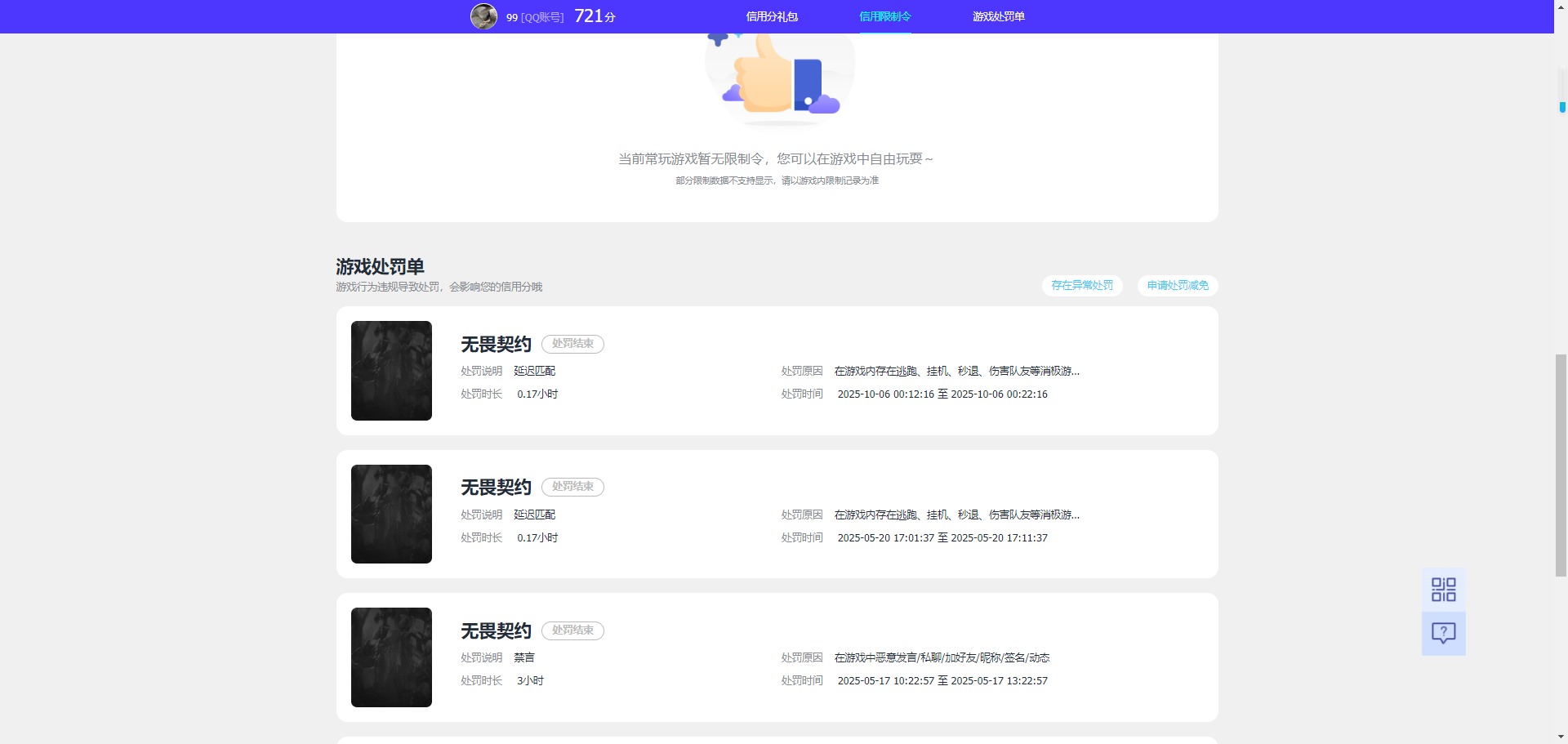This screenshot has height=744, width=1568.
Task: Click the scrollbar down arrow
Action: (x=1561, y=737)
